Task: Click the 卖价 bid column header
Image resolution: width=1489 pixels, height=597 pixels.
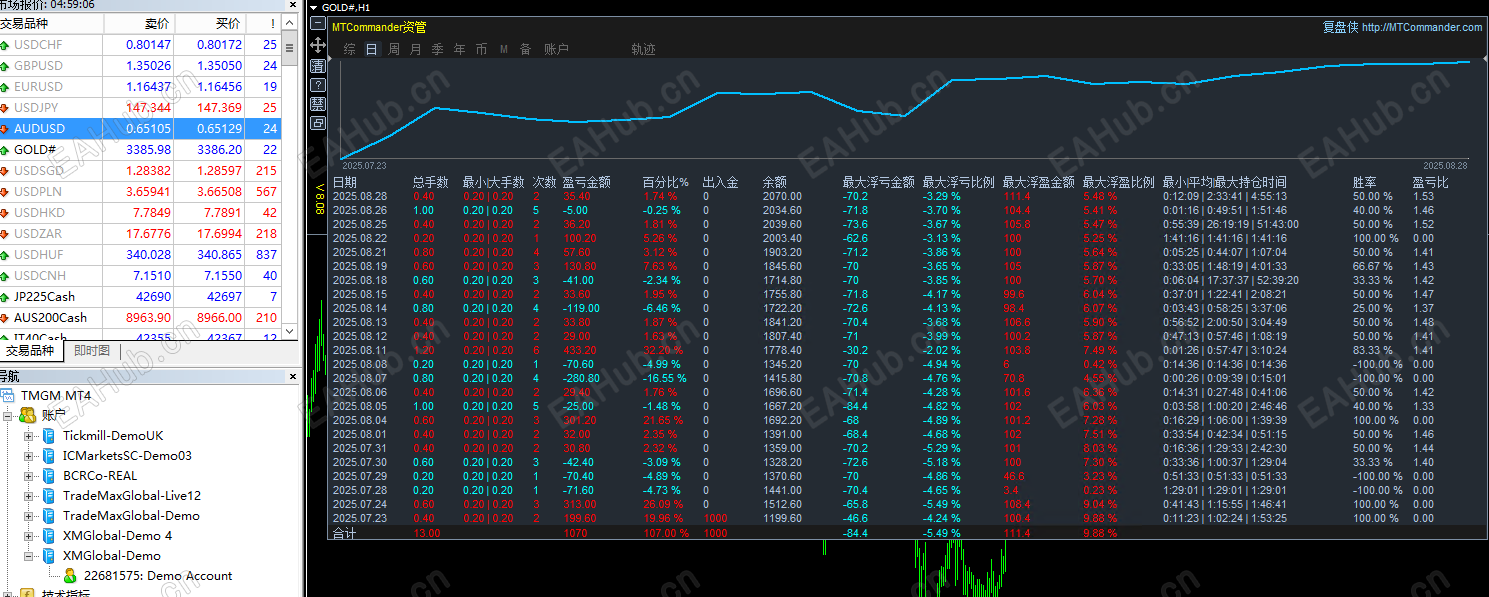Action: point(139,23)
